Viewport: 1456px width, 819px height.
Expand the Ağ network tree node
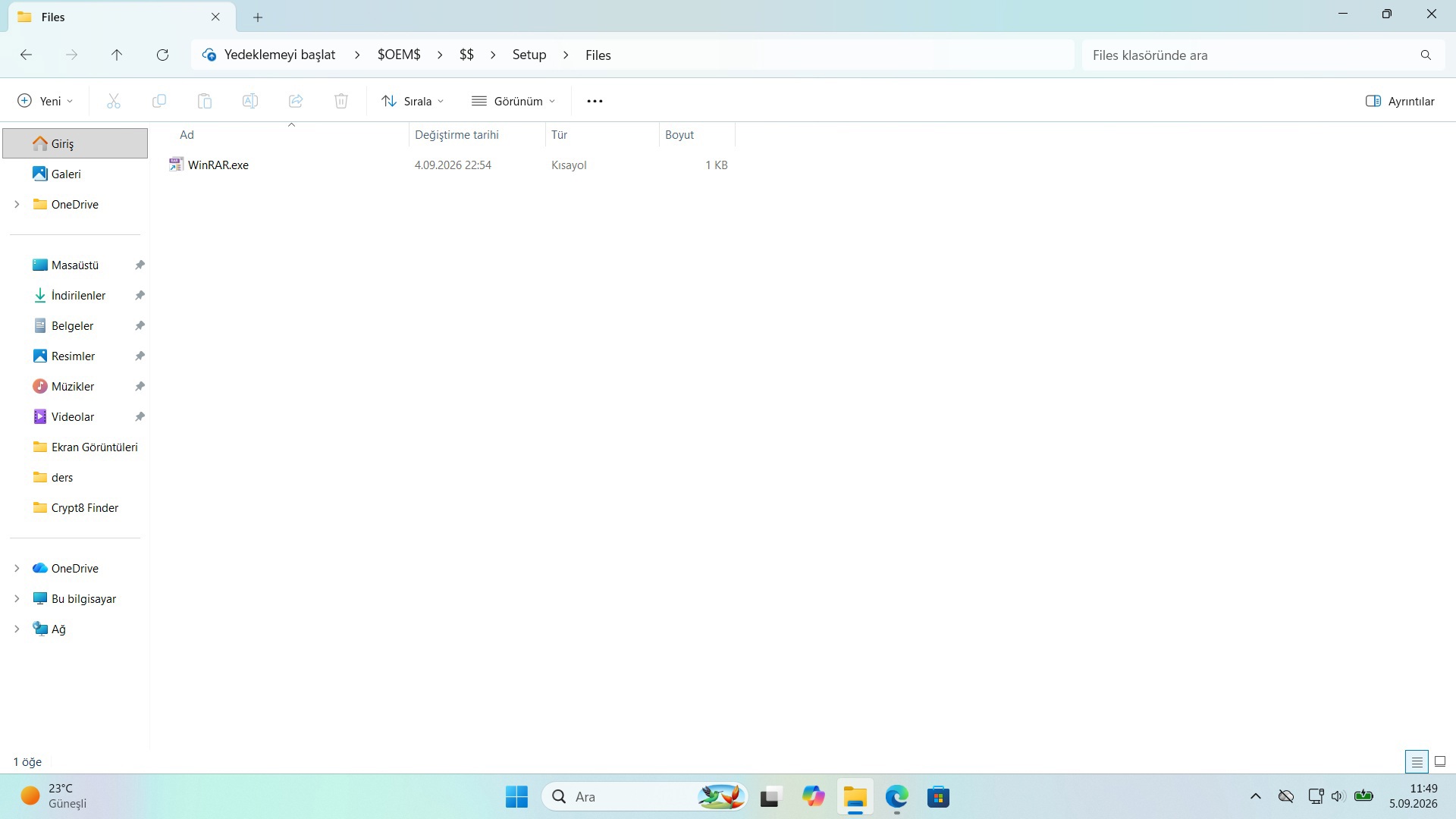pyautogui.click(x=17, y=629)
